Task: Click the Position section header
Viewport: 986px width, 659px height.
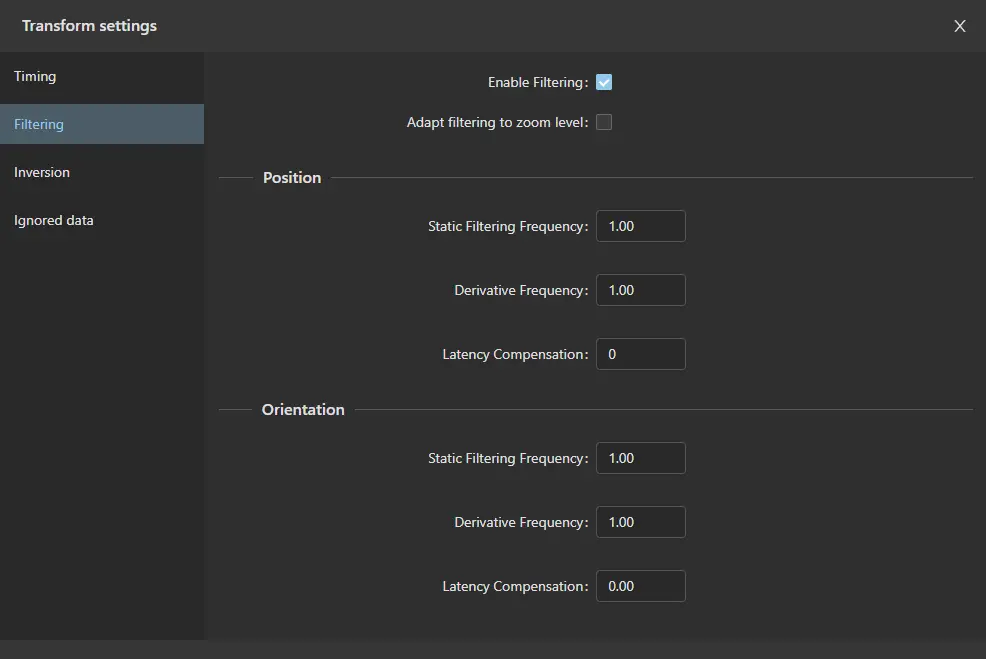Action: pos(292,178)
